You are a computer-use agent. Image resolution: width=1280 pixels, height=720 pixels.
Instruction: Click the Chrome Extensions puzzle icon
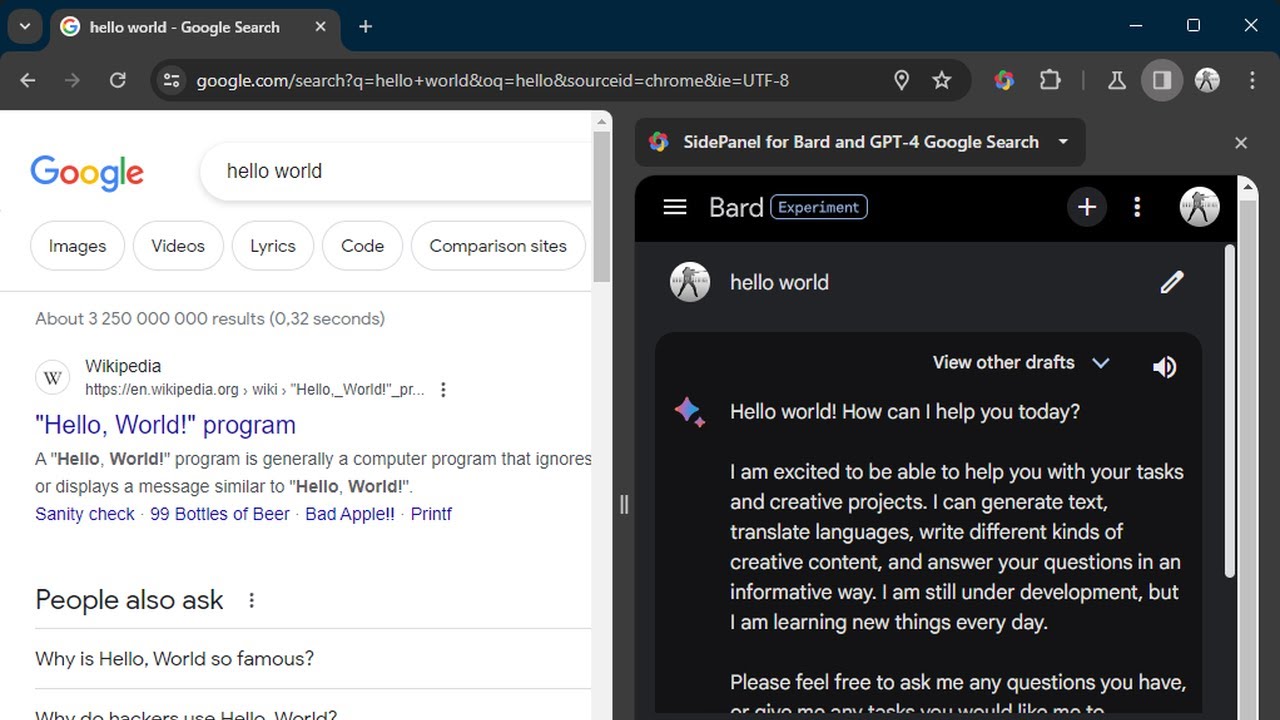pos(1050,80)
